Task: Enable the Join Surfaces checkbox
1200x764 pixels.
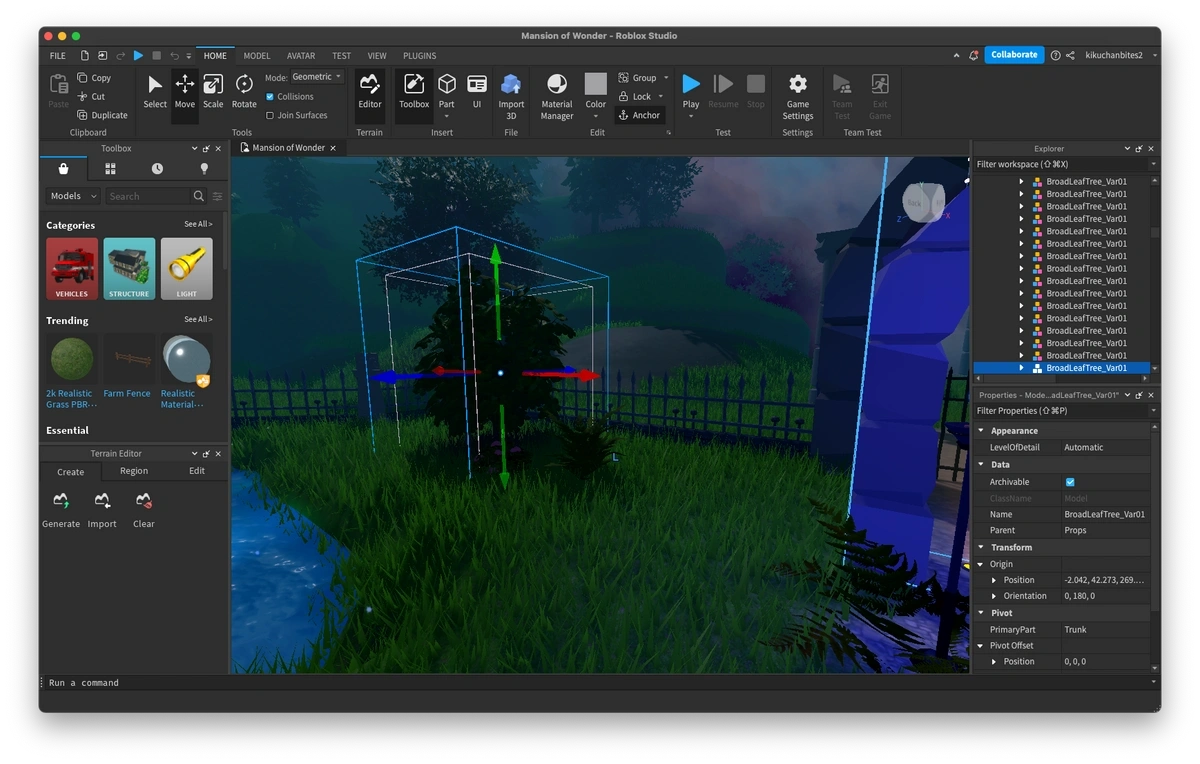Action: [270, 115]
